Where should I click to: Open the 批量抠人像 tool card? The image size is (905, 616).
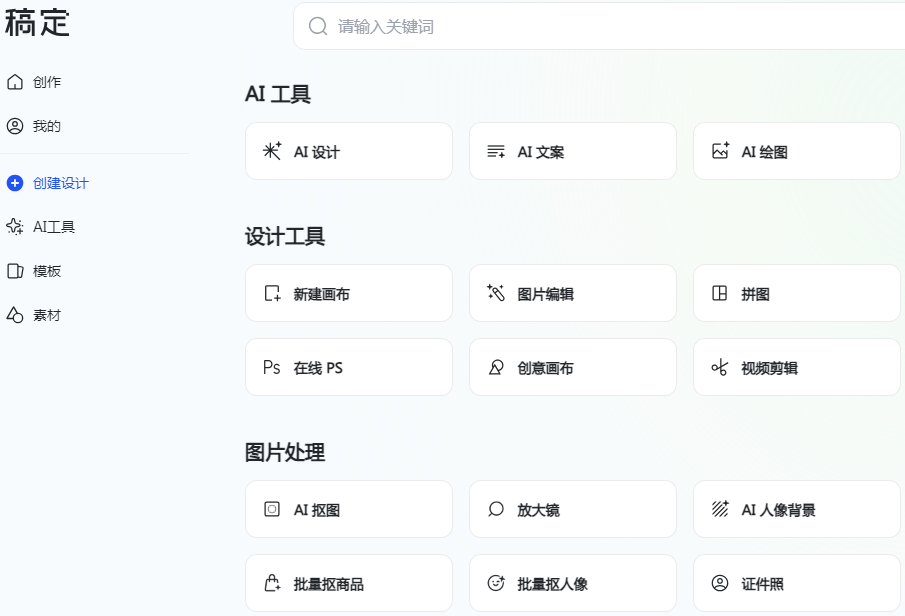pyautogui.click(x=572, y=584)
